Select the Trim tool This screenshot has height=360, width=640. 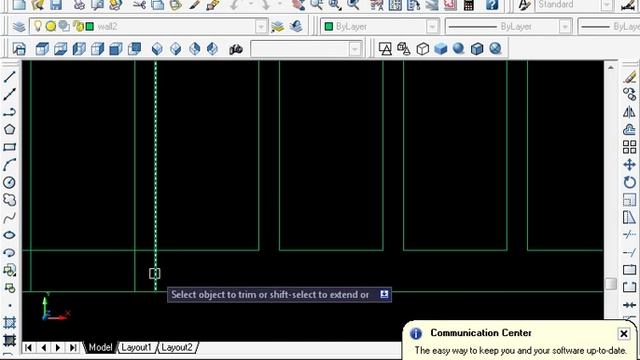[x=629, y=235]
